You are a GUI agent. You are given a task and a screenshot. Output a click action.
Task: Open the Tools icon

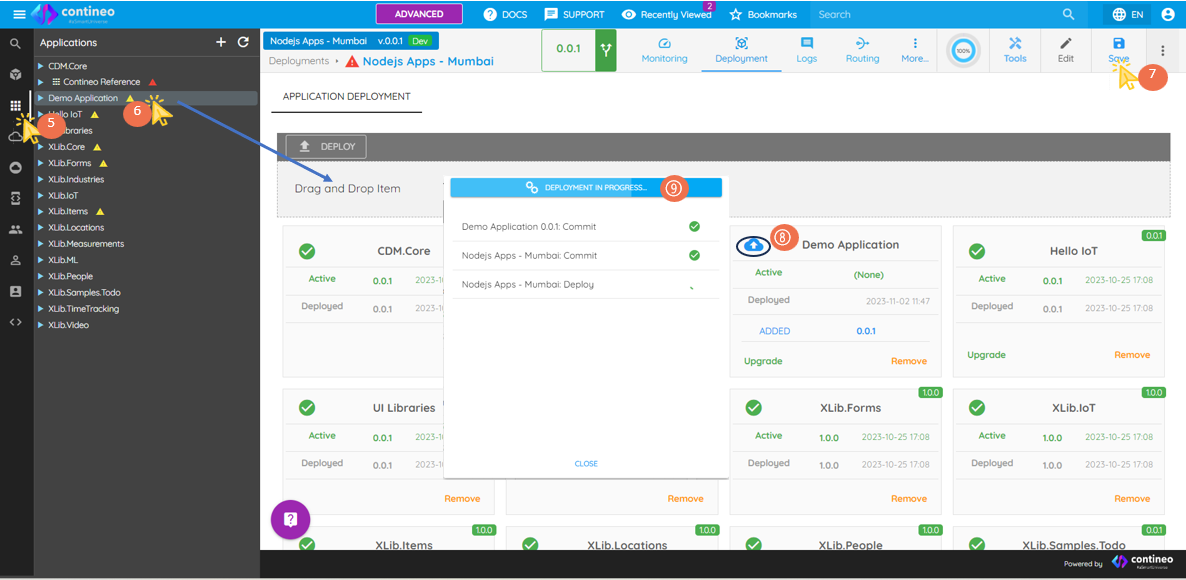[1015, 44]
